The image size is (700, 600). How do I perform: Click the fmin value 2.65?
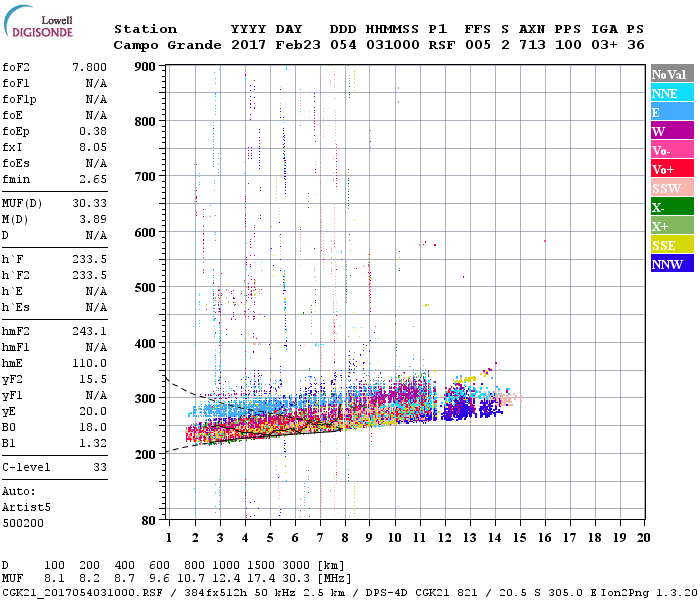tap(93, 179)
